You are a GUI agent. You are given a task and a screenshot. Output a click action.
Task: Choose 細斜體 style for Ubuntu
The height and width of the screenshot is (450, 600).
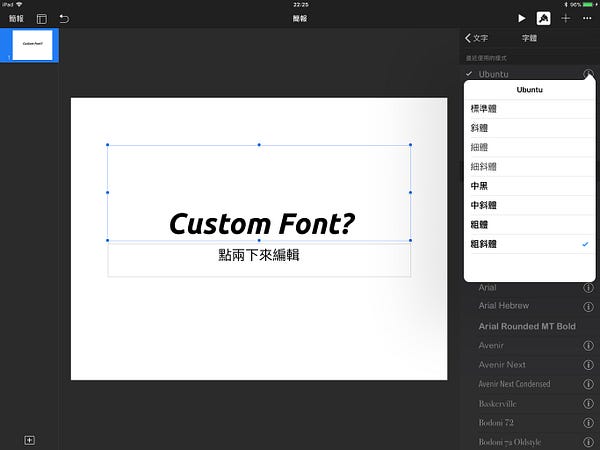(530, 167)
